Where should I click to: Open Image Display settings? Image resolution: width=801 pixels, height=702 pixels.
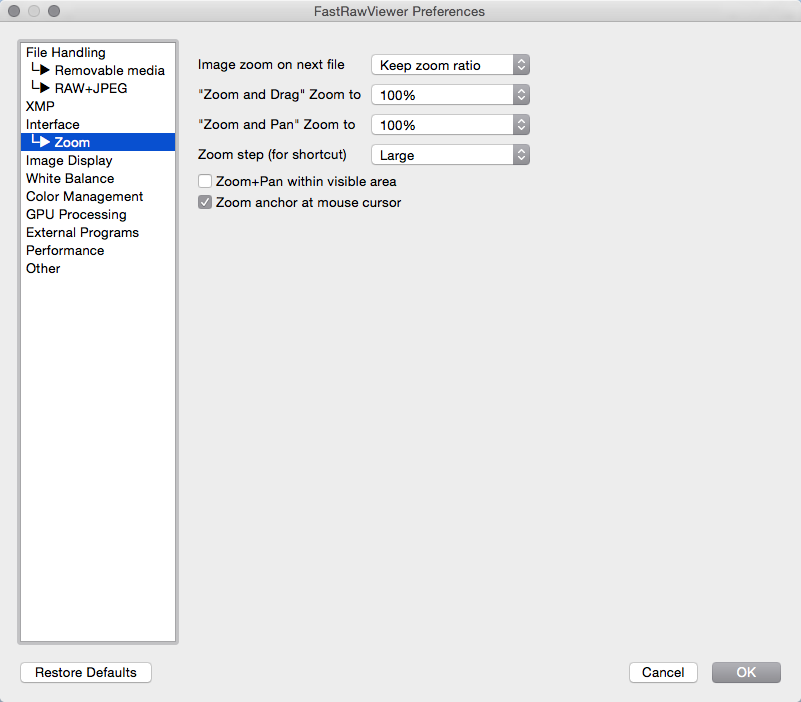[x=98, y=160]
